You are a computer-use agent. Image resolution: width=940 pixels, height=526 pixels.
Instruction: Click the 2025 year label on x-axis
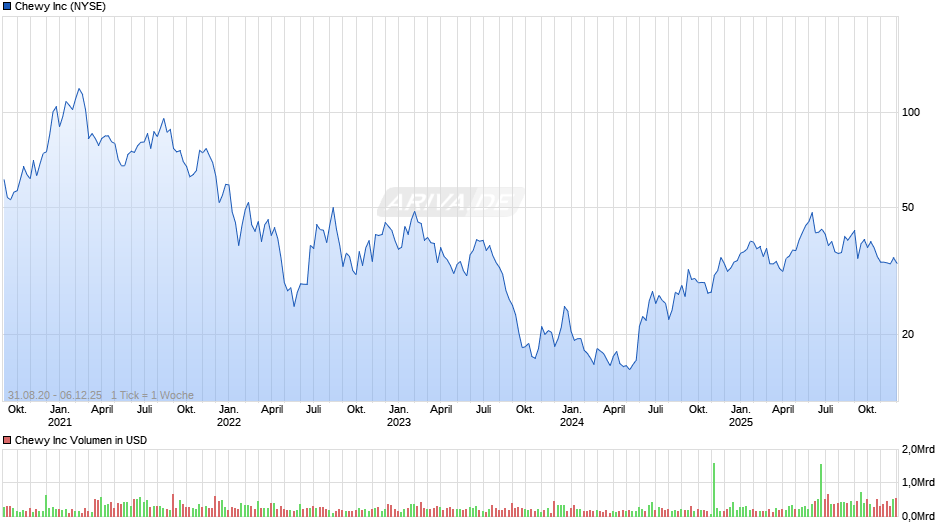click(x=740, y=422)
